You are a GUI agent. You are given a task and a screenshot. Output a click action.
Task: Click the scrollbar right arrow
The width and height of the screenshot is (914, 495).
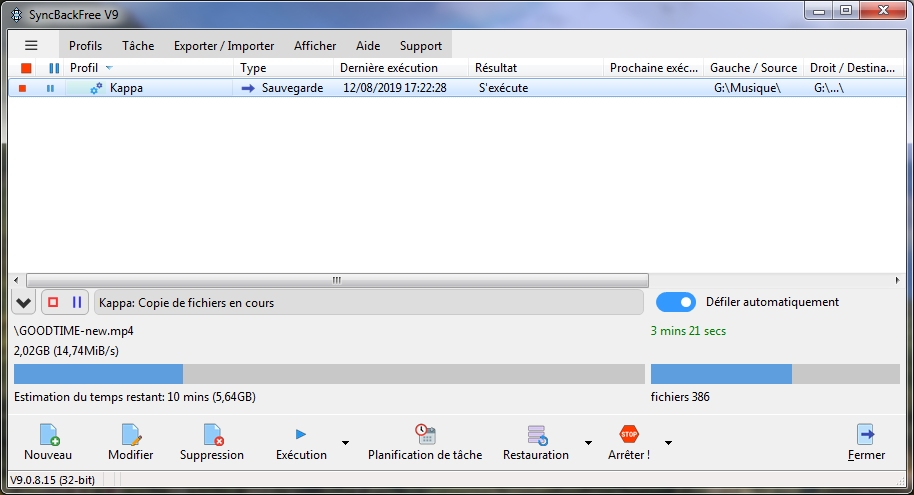click(898, 280)
